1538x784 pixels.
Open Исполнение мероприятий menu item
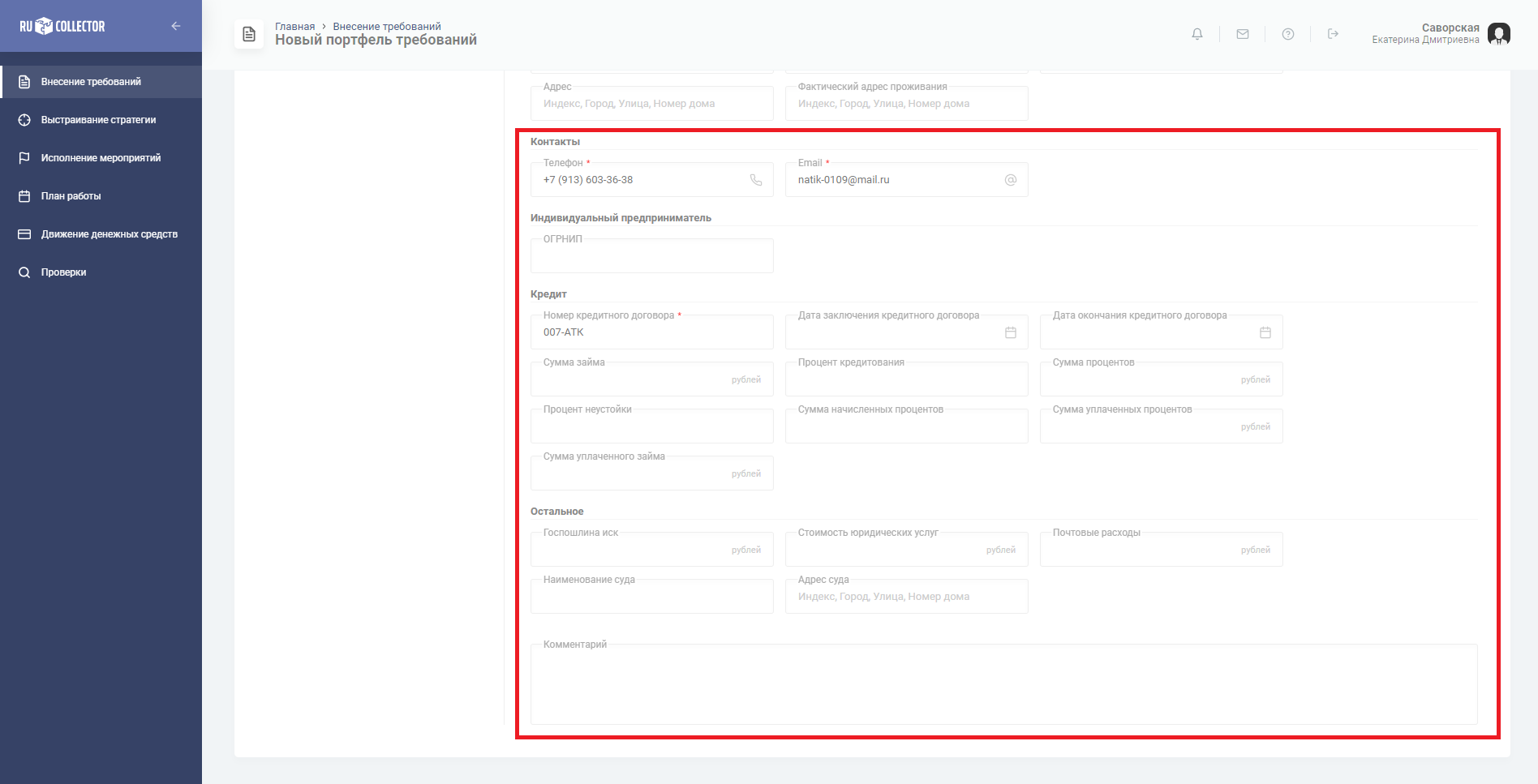pyautogui.click(x=101, y=158)
